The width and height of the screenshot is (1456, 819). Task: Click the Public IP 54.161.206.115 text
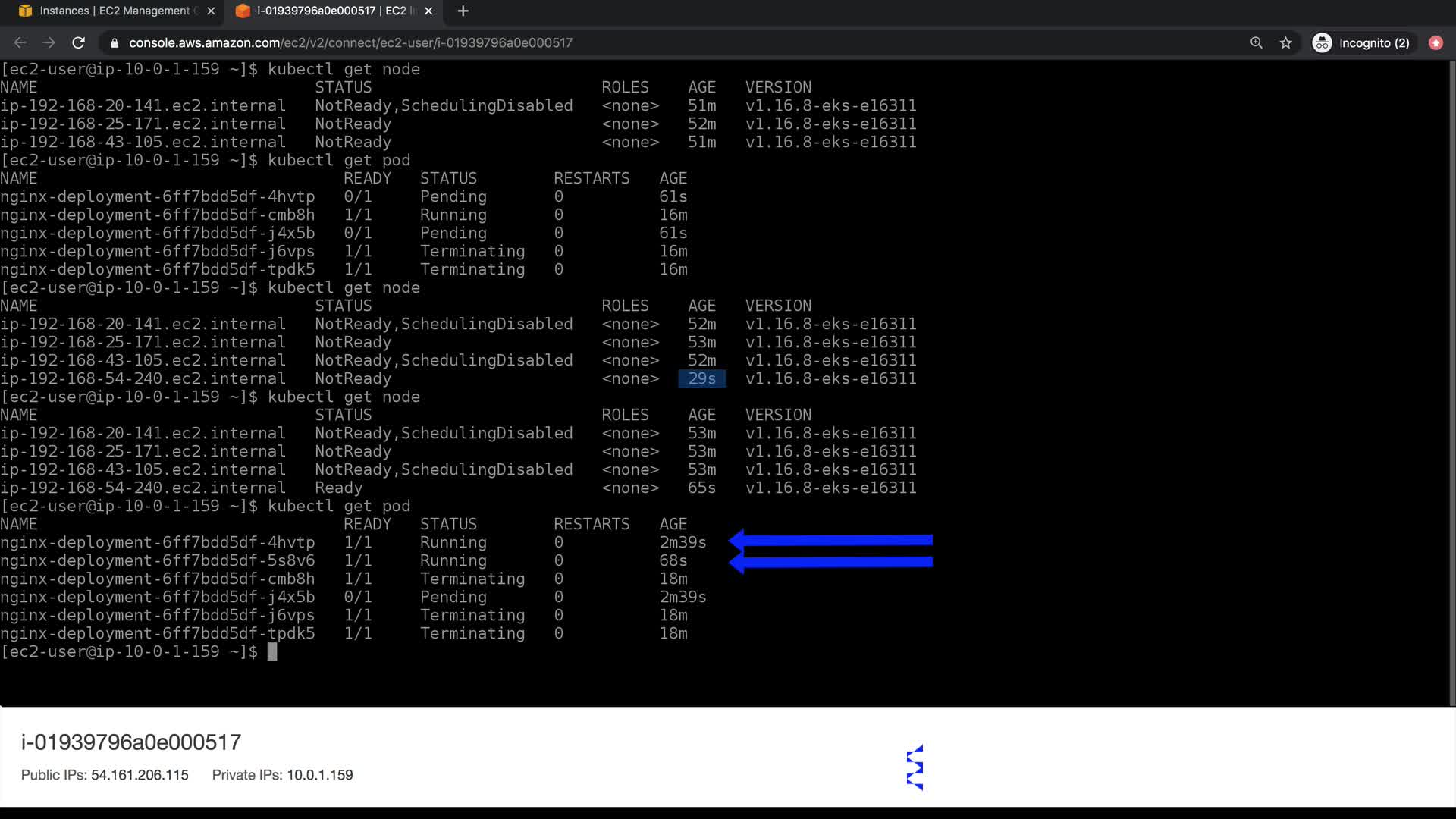click(140, 775)
